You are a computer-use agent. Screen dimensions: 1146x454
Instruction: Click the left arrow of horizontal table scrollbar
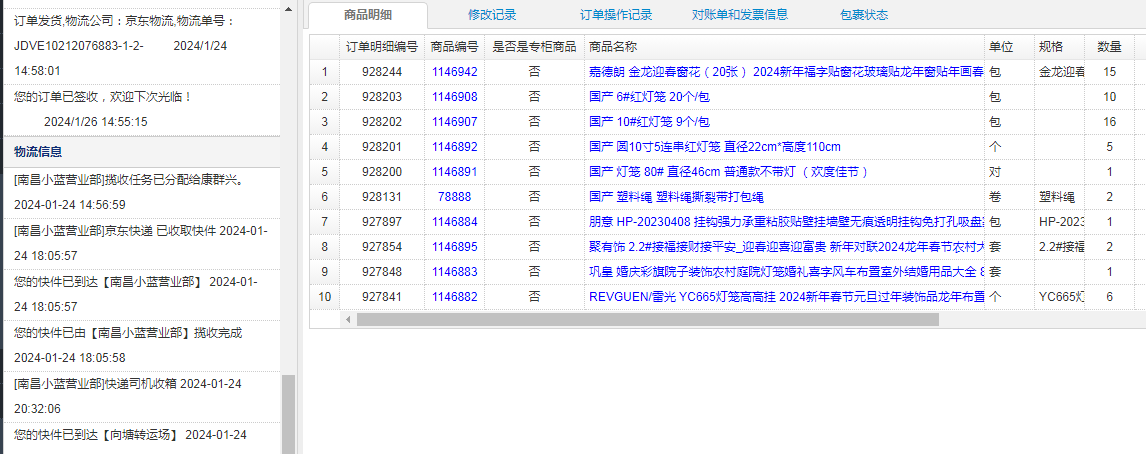(x=348, y=319)
